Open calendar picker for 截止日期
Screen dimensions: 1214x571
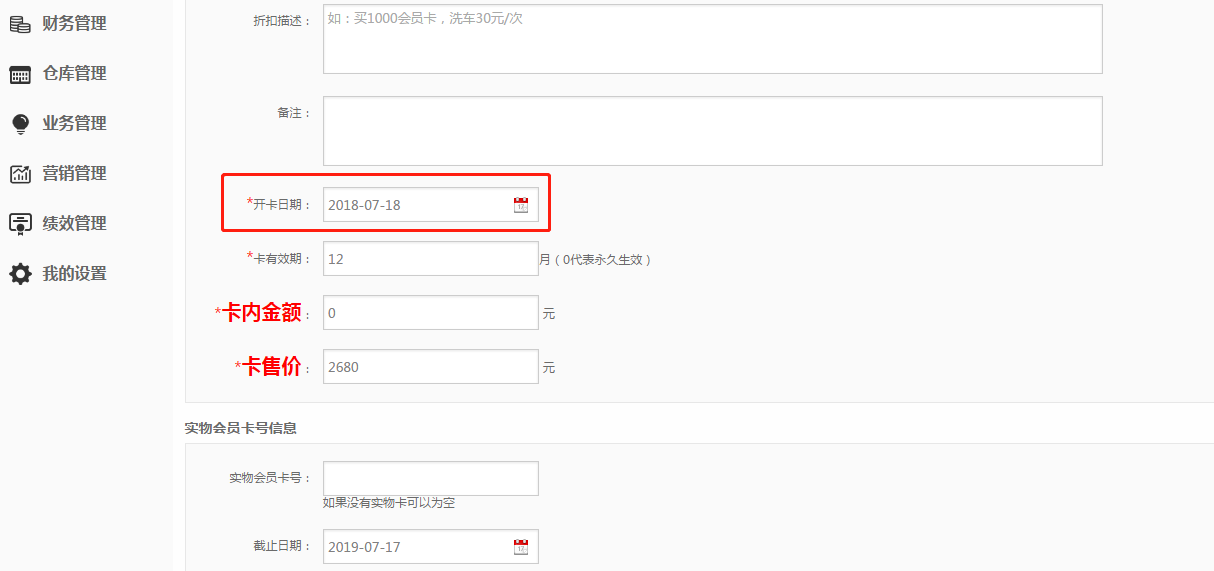pos(520,547)
